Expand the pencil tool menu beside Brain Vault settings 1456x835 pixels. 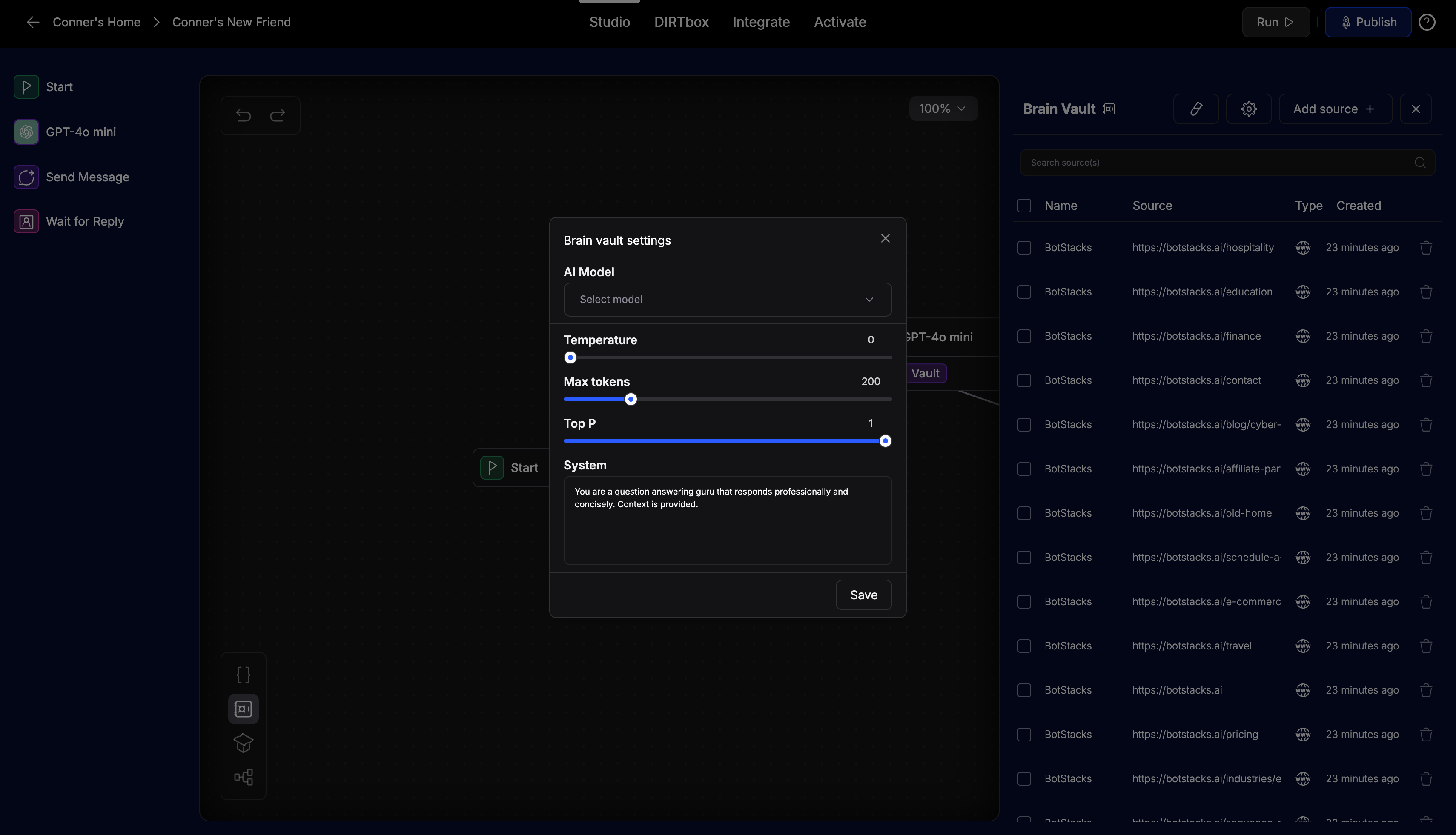coord(1196,109)
